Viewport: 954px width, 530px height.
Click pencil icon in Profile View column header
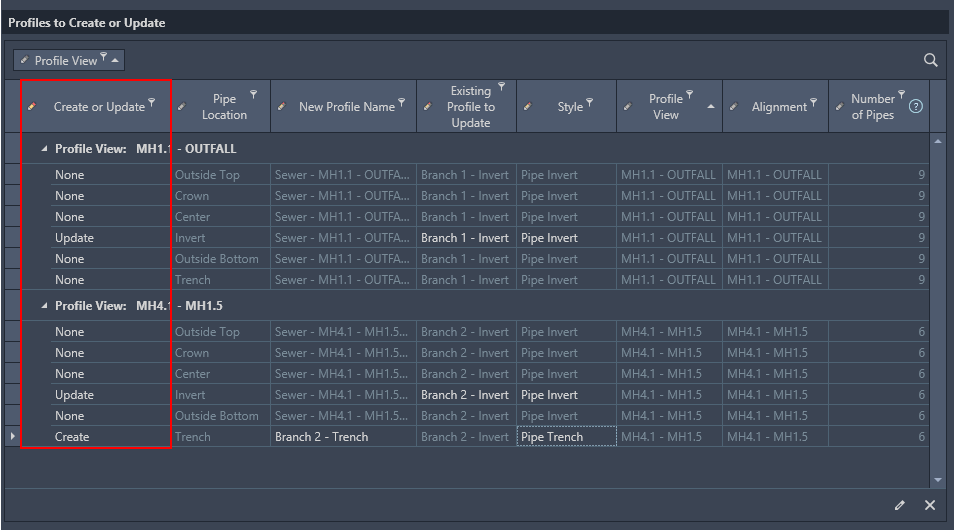pyautogui.click(x=628, y=106)
